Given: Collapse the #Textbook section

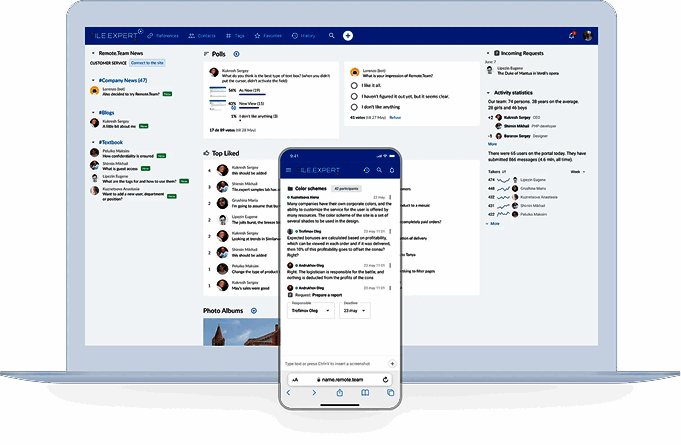Looking at the screenshot, I should coord(93,142).
